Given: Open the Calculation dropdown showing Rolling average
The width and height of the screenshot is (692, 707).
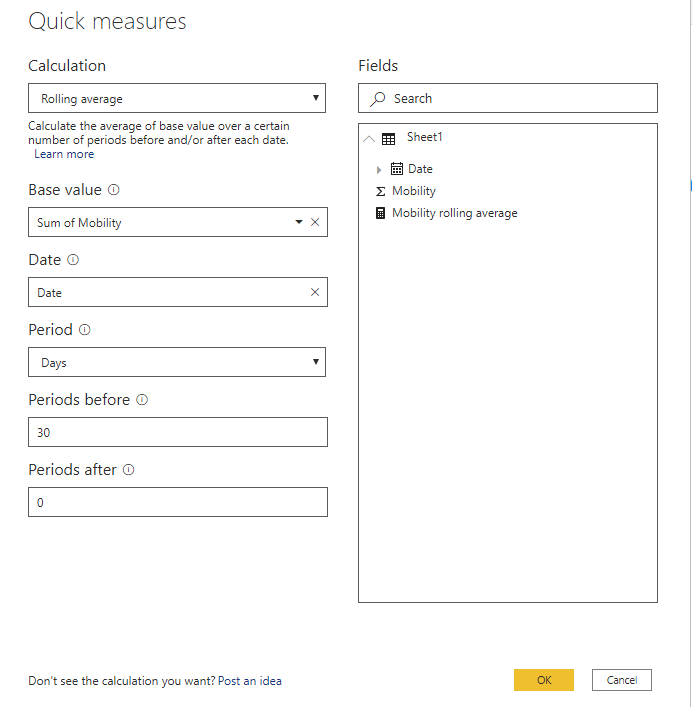Looking at the screenshot, I should pos(177,98).
